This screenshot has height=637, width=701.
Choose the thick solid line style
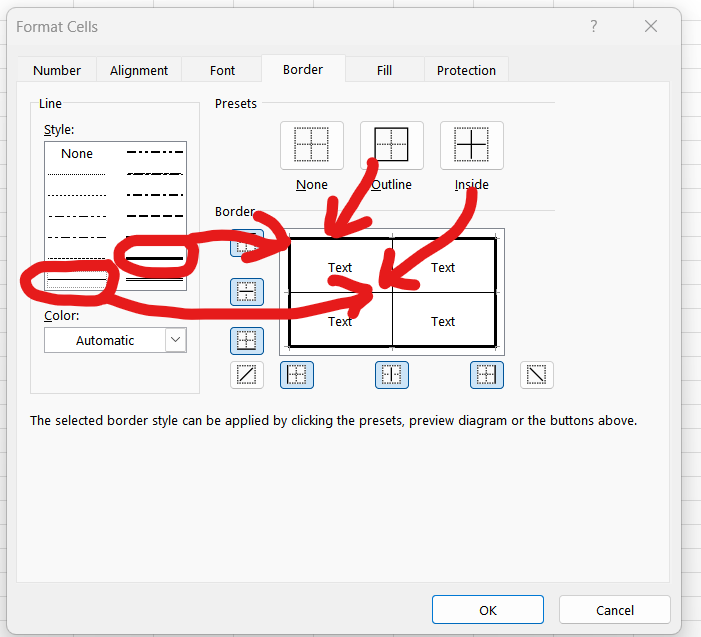pyautogui.click(x=155, y=258)
